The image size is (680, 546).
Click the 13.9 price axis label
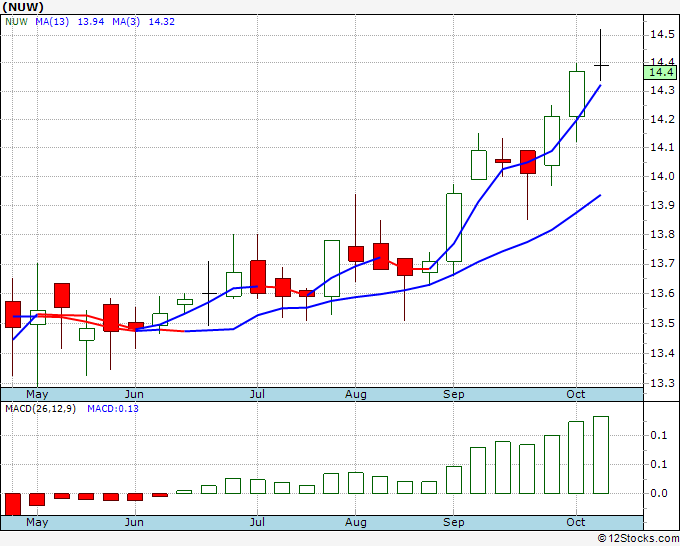pyautogui.click(x=662, y=205)
